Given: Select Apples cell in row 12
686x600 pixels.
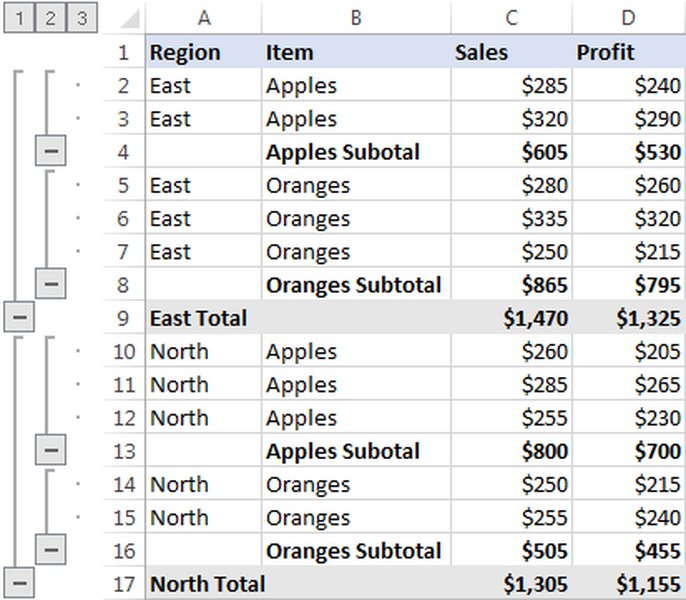Looking at the screenshot, I should tap(356, 418).
